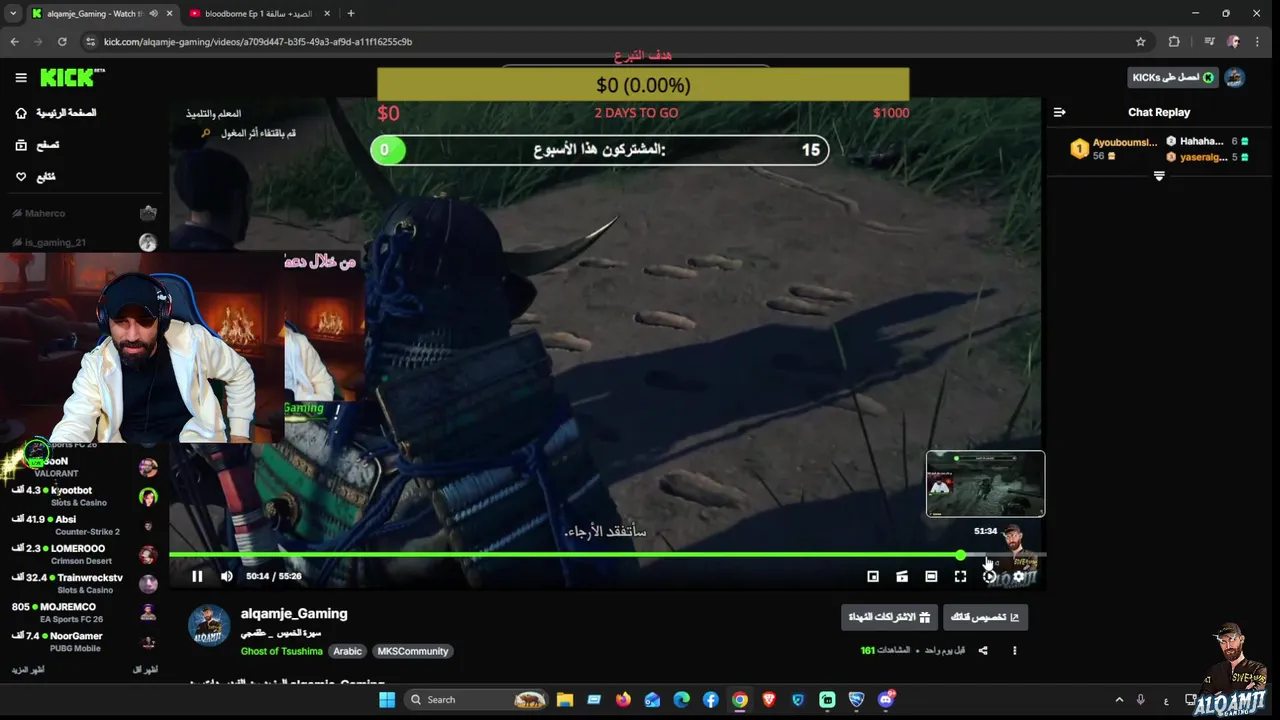Viewport: 1280px width, 720px height.
Task: Open the Following sidebar link
Action: point(36,177)
